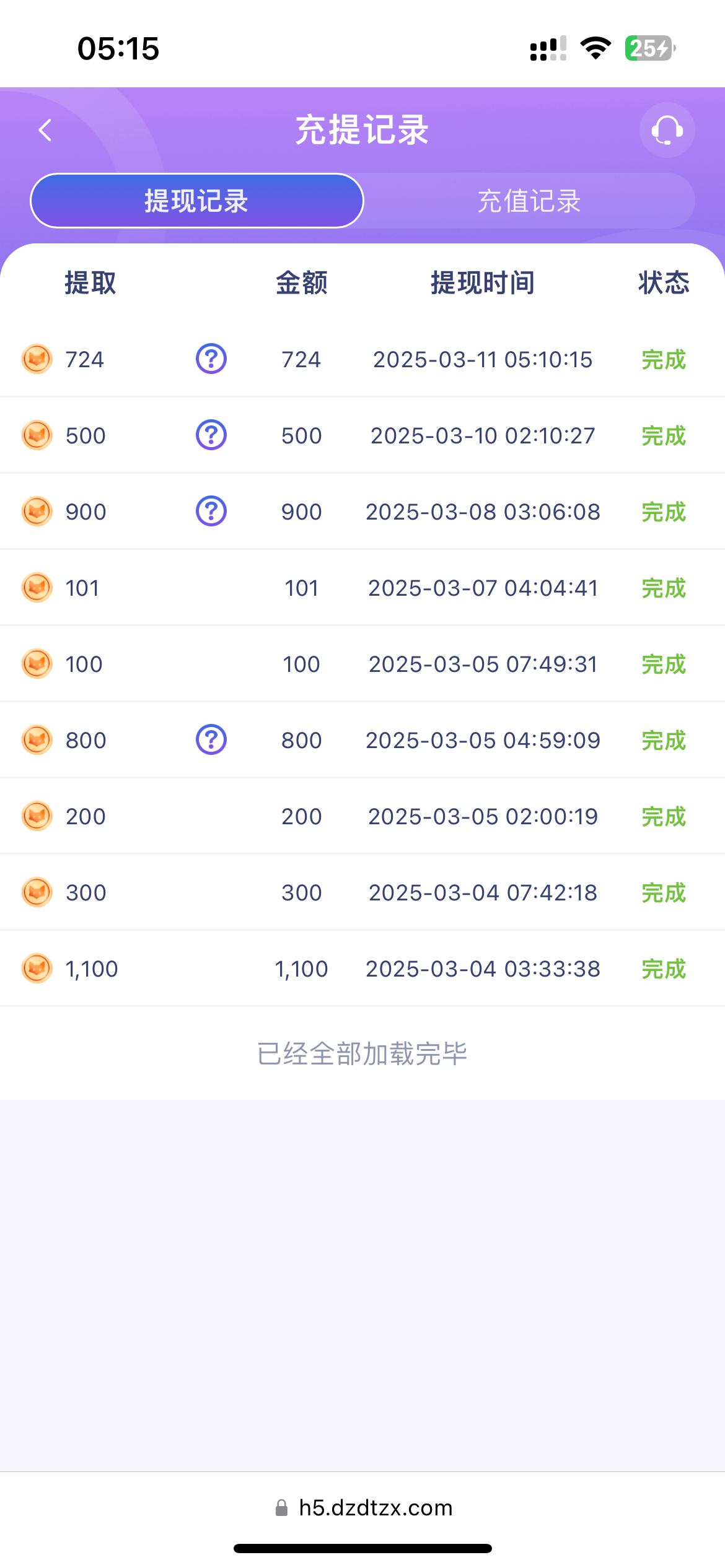
Task: Tap 完成 status for 2025-03-07 withdrawal
Action: tap(664, 588)
